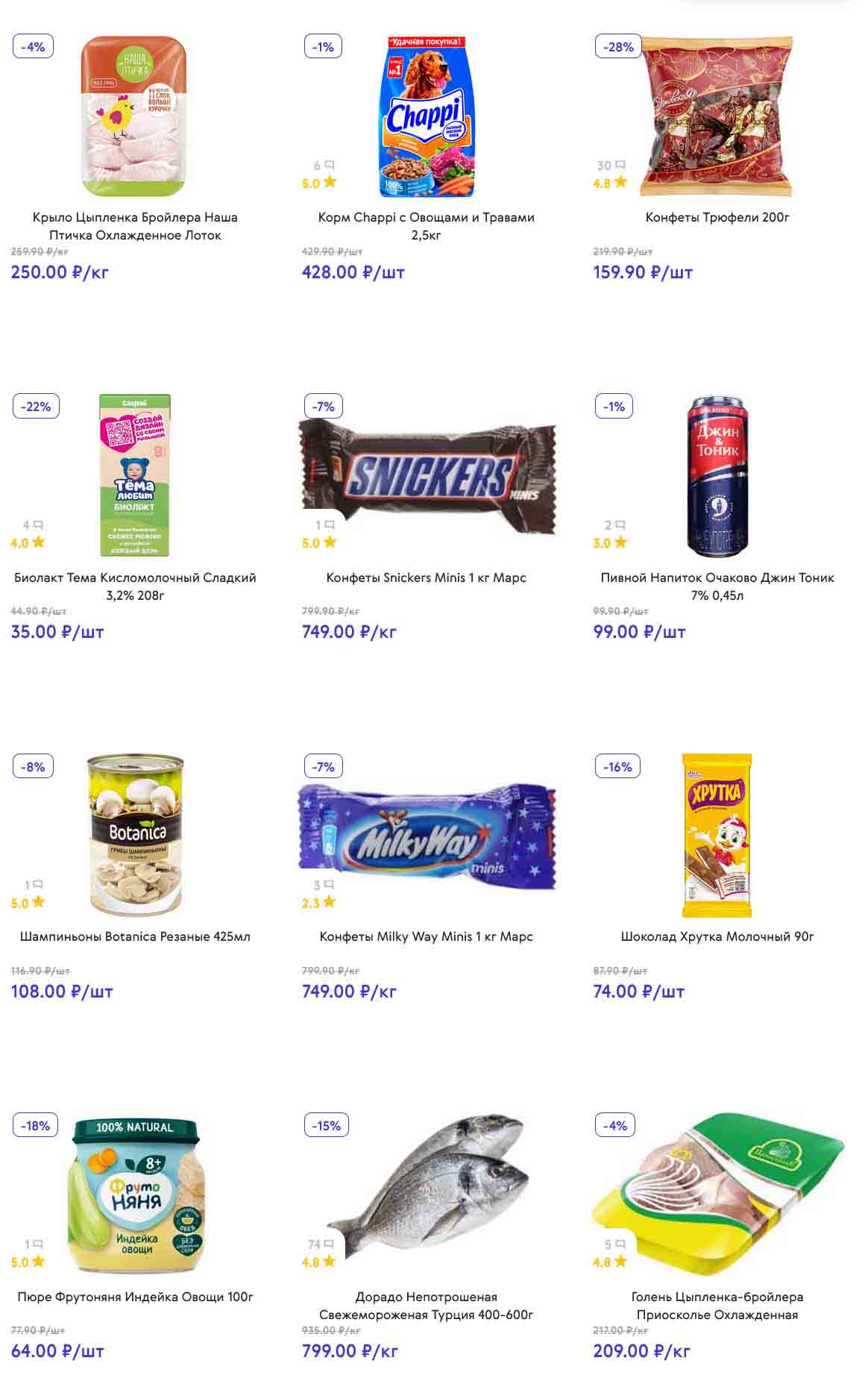This screenshot has width=868, height=1384.
Task: Click the comments icon on Дорадо fish
Action: (x=329, y=1244)
